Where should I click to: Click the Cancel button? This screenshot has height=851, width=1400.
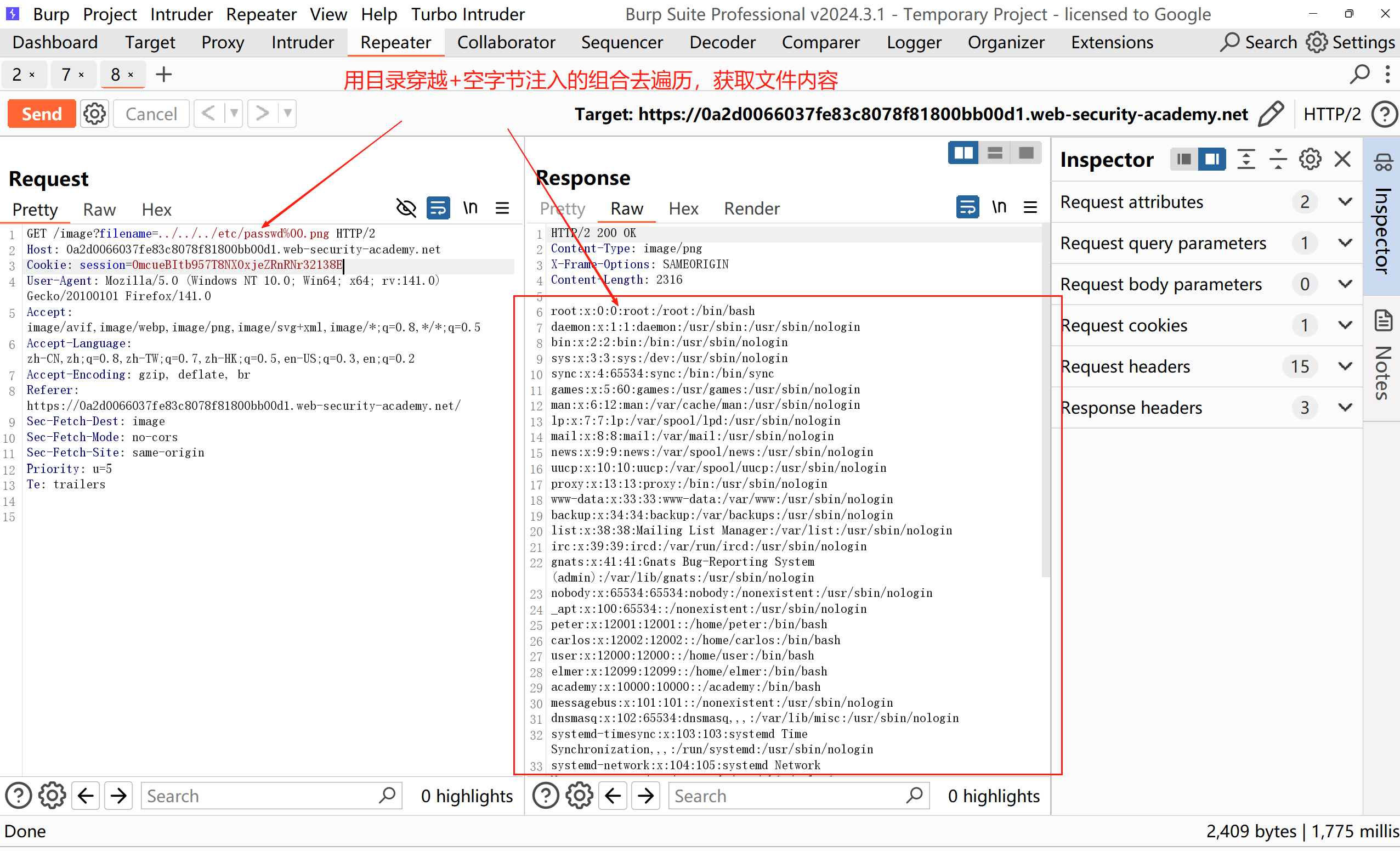click(x=151, y=114)
